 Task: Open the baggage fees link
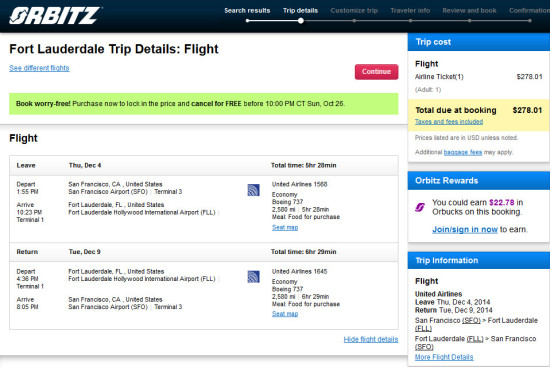click(x=463, y=152)
